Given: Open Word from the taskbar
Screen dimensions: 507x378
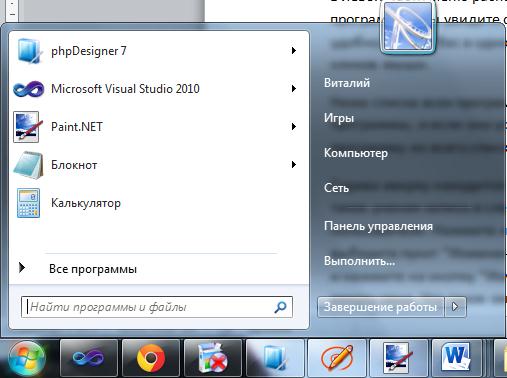Looking at the screenshot, I should (456, 359).
